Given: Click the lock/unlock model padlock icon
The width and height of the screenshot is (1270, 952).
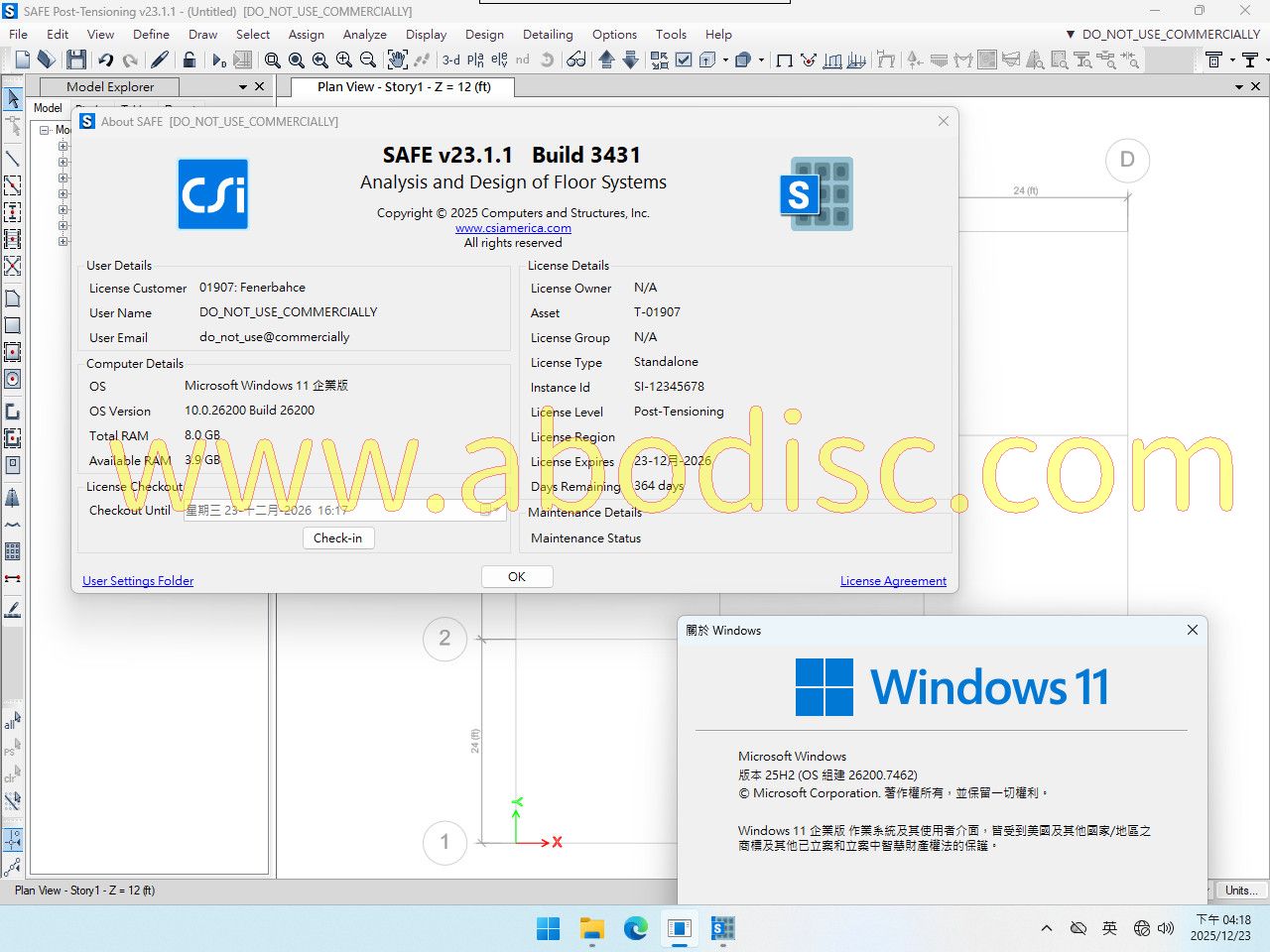Looking at the screenshot, I should [189, 60].
